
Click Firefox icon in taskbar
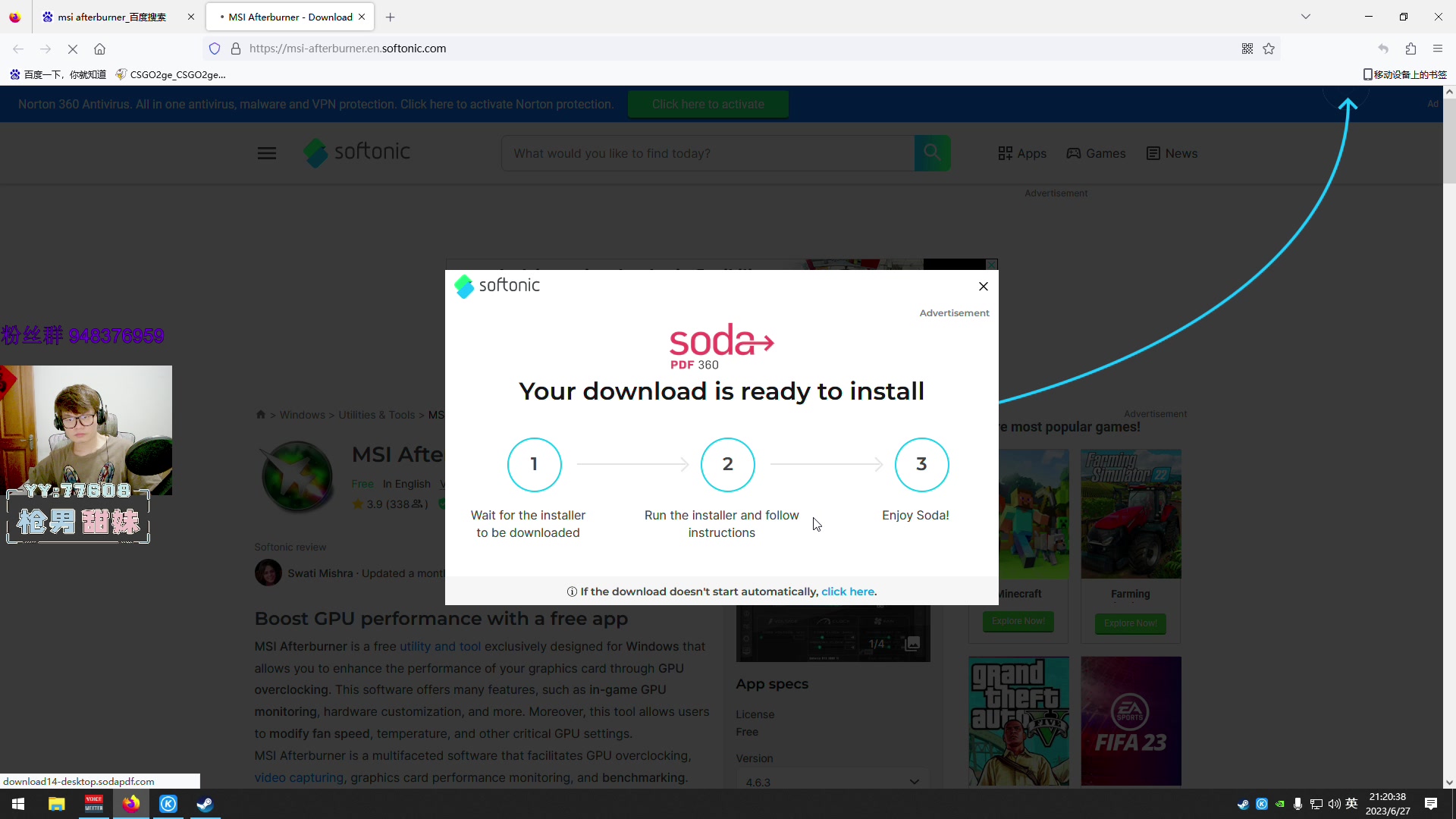(131, 804)
